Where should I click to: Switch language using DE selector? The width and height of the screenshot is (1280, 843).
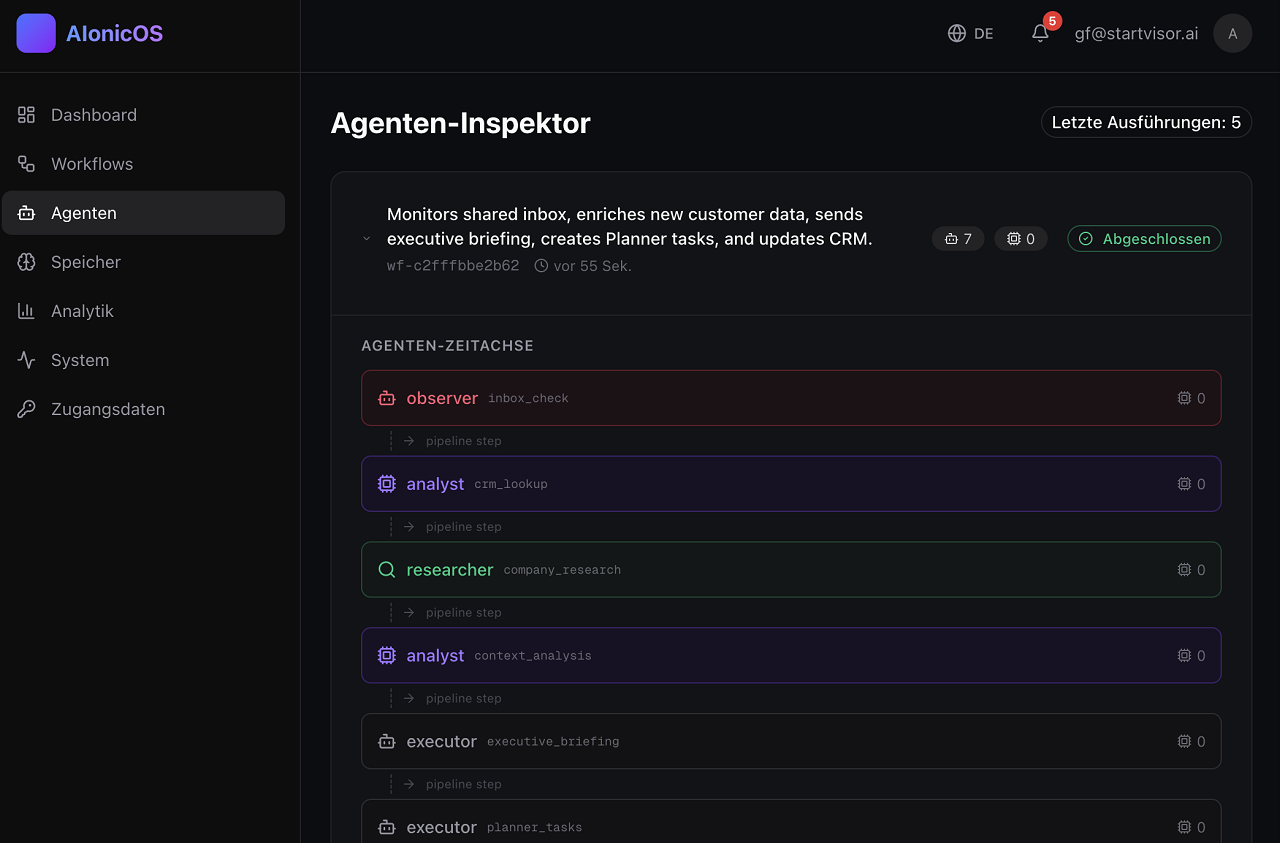tap(983, 33)
